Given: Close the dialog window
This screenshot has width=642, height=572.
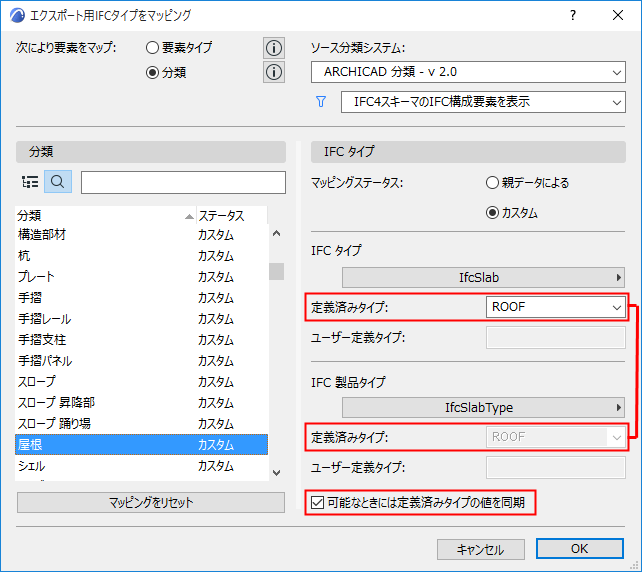Looking at the screenshot, I should (x=618, y=16).
